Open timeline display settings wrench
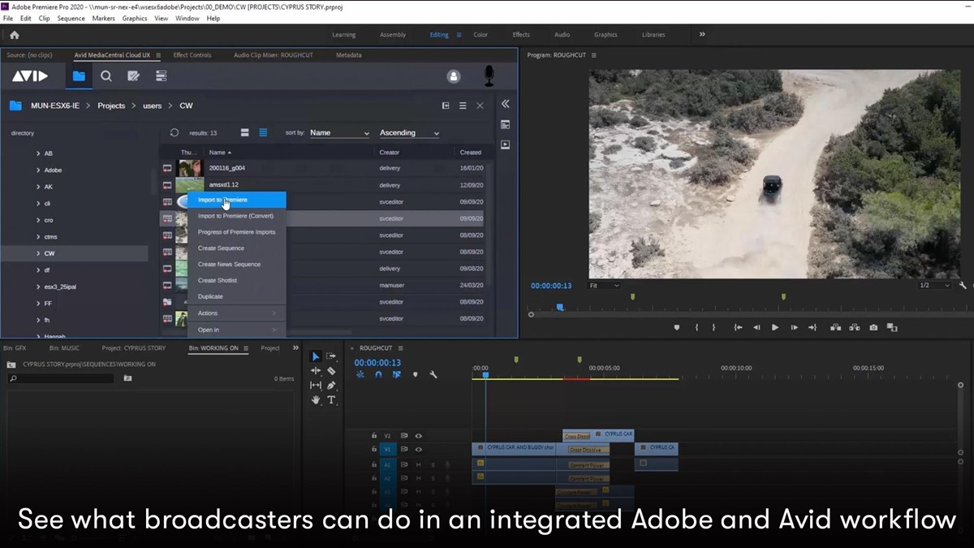The width and height of the screenshot is (974, 548). pos(433,375)
